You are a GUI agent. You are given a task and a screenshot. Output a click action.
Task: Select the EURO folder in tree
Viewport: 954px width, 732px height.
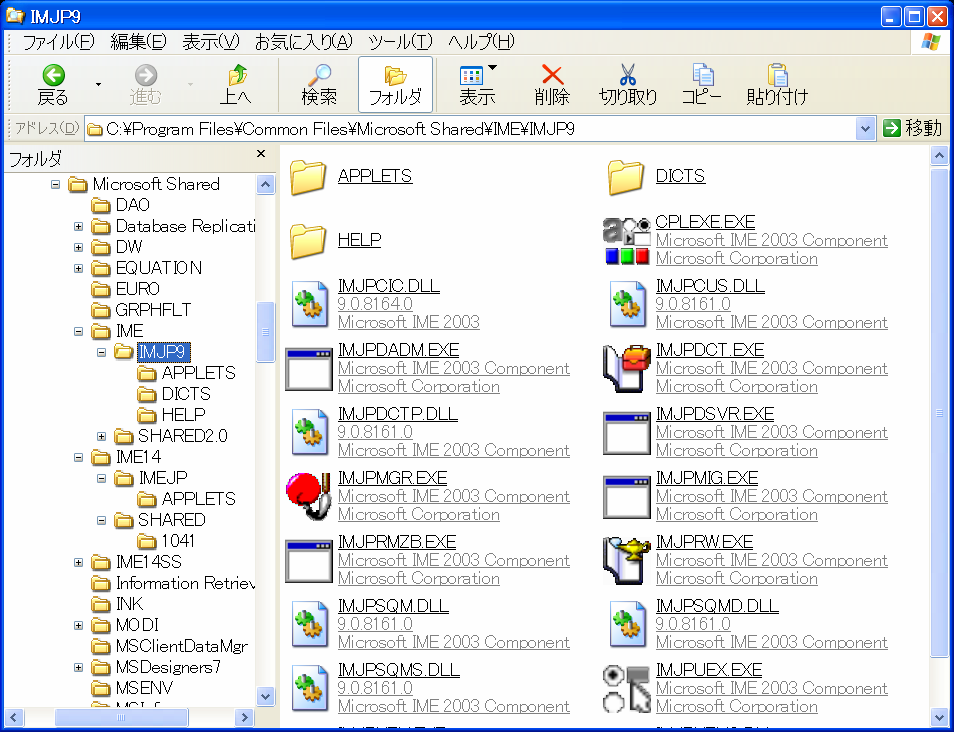click(x=125, y=289)
